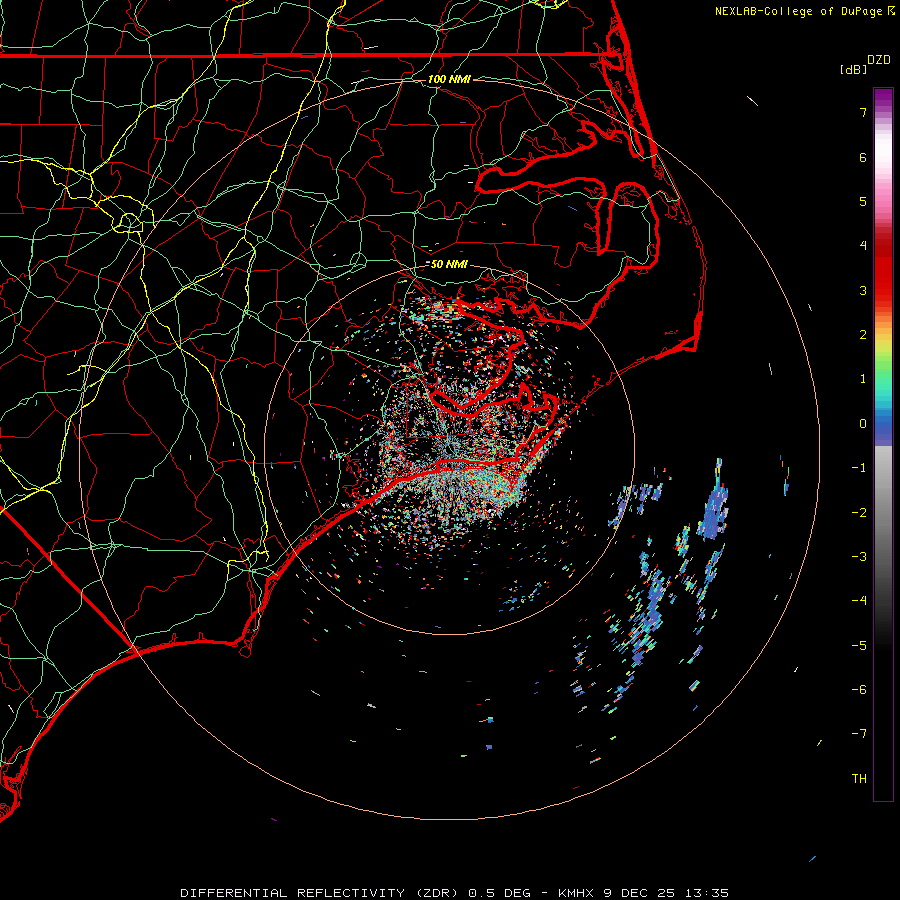Click the -6 value on the color scale
This screenshot has width=900, height=900.
point(859,690)
